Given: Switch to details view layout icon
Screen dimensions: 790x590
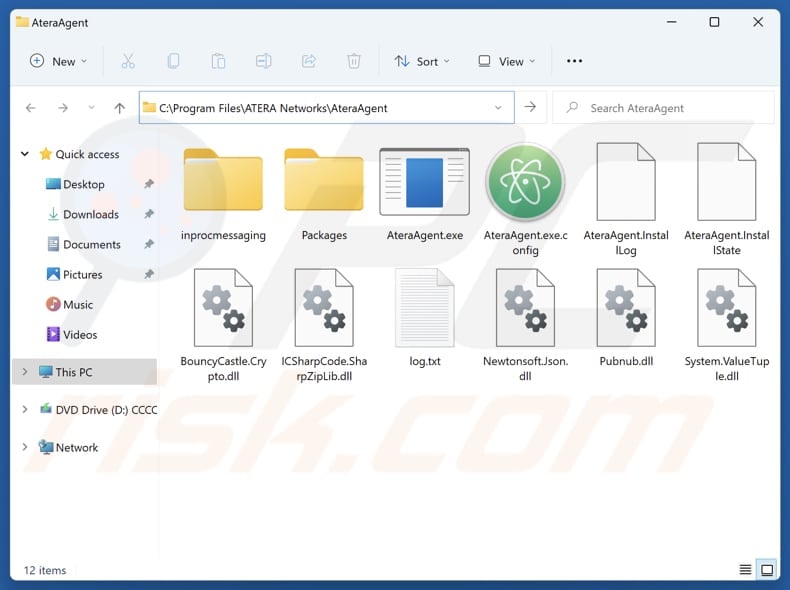Looking at the screenshot, I should point(745,570).
